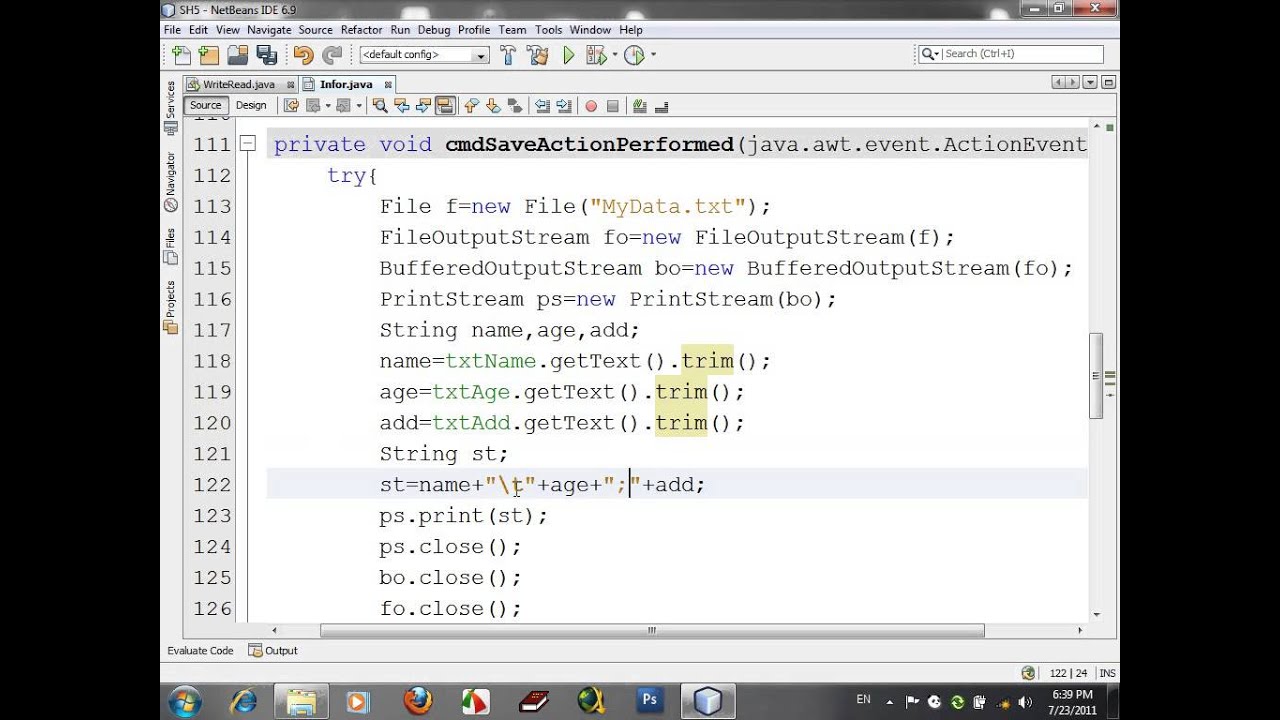
Task: Open the Debug menu
Action: [x=434, y=30]
